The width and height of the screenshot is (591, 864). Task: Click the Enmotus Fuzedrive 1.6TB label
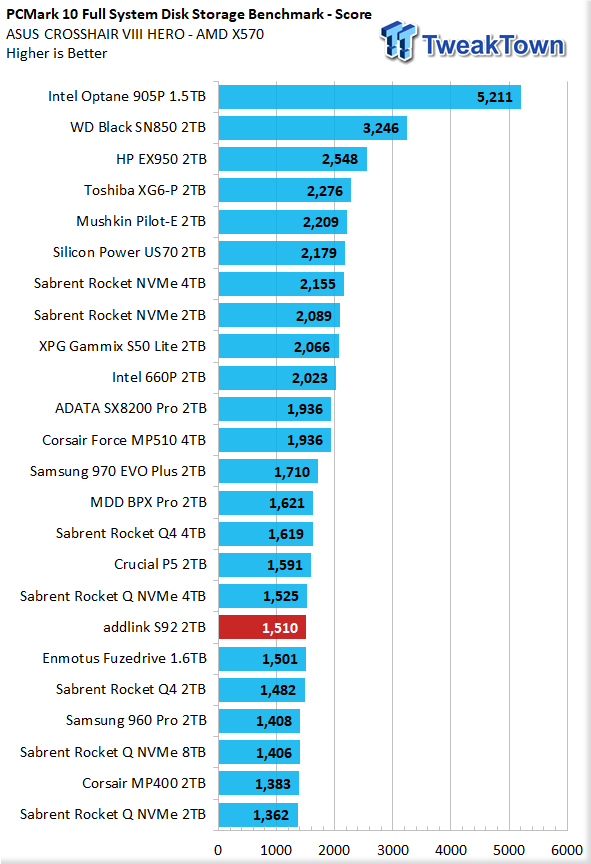tap(124, 658)
